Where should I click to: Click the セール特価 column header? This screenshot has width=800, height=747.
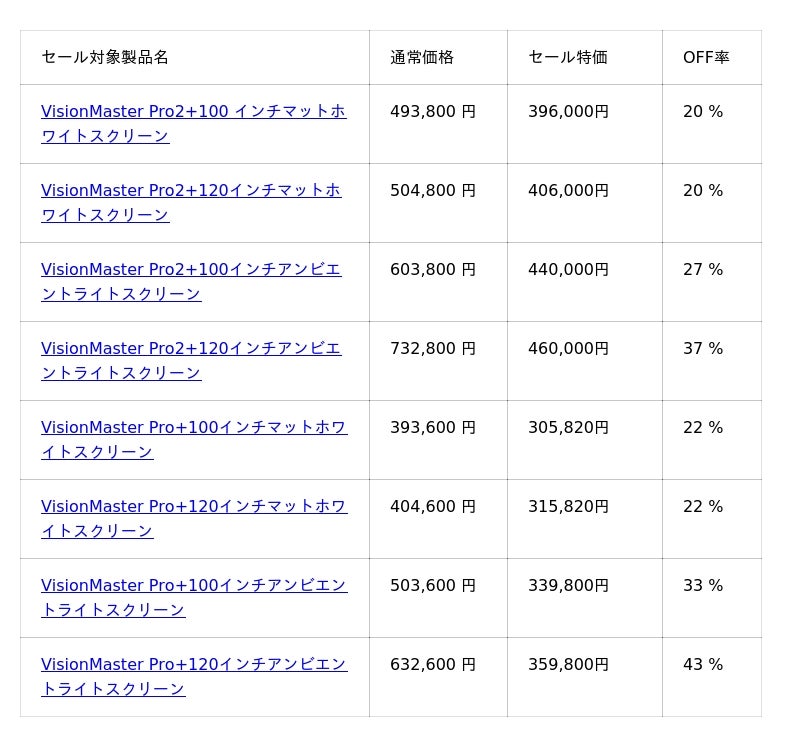(x=568, y=58)
